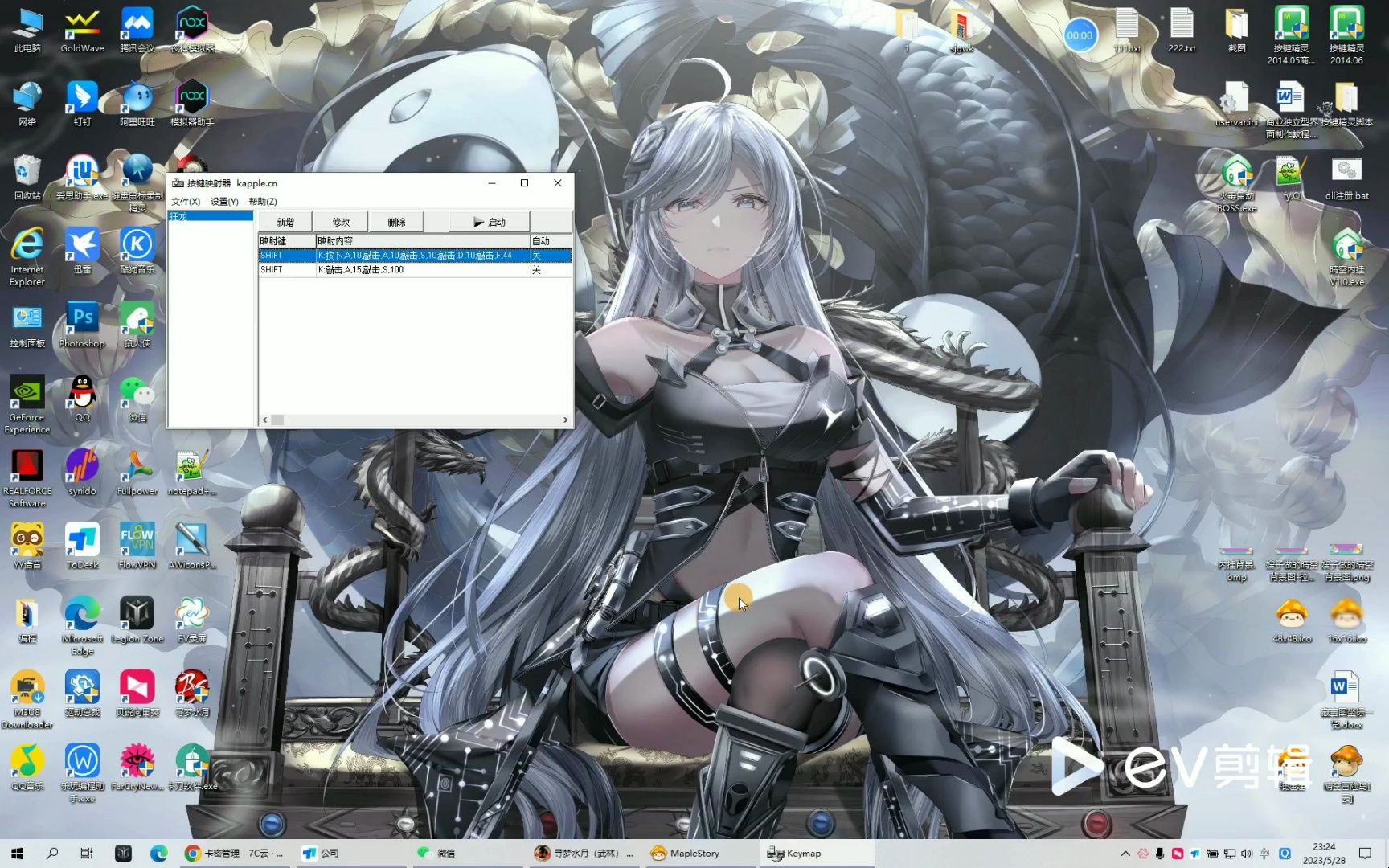
Task: Open the 设置(Y) menu
Action: pos(224,202)
